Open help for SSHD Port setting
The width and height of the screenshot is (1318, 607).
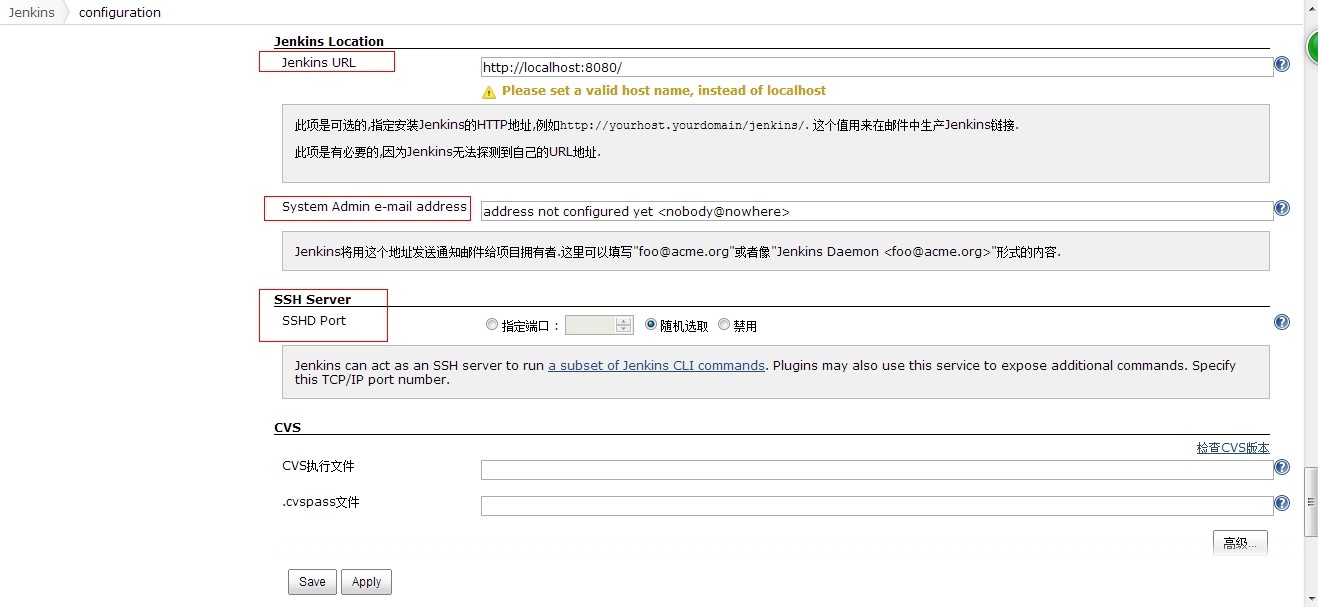[x=1282, y=322]
